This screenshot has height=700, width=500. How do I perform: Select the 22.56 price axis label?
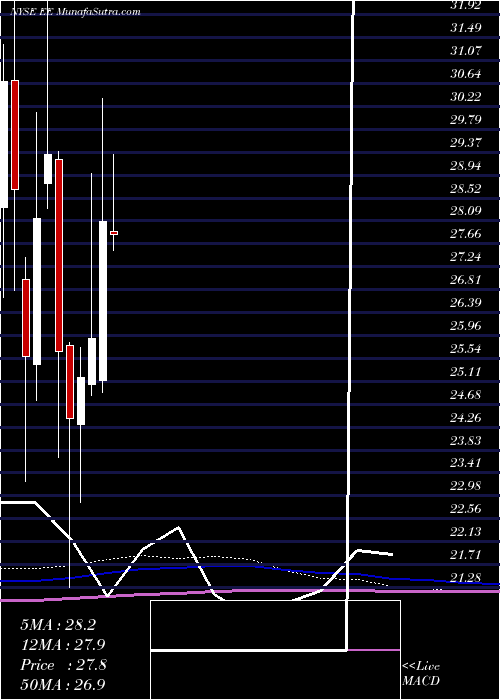click(x=467, y=509)
